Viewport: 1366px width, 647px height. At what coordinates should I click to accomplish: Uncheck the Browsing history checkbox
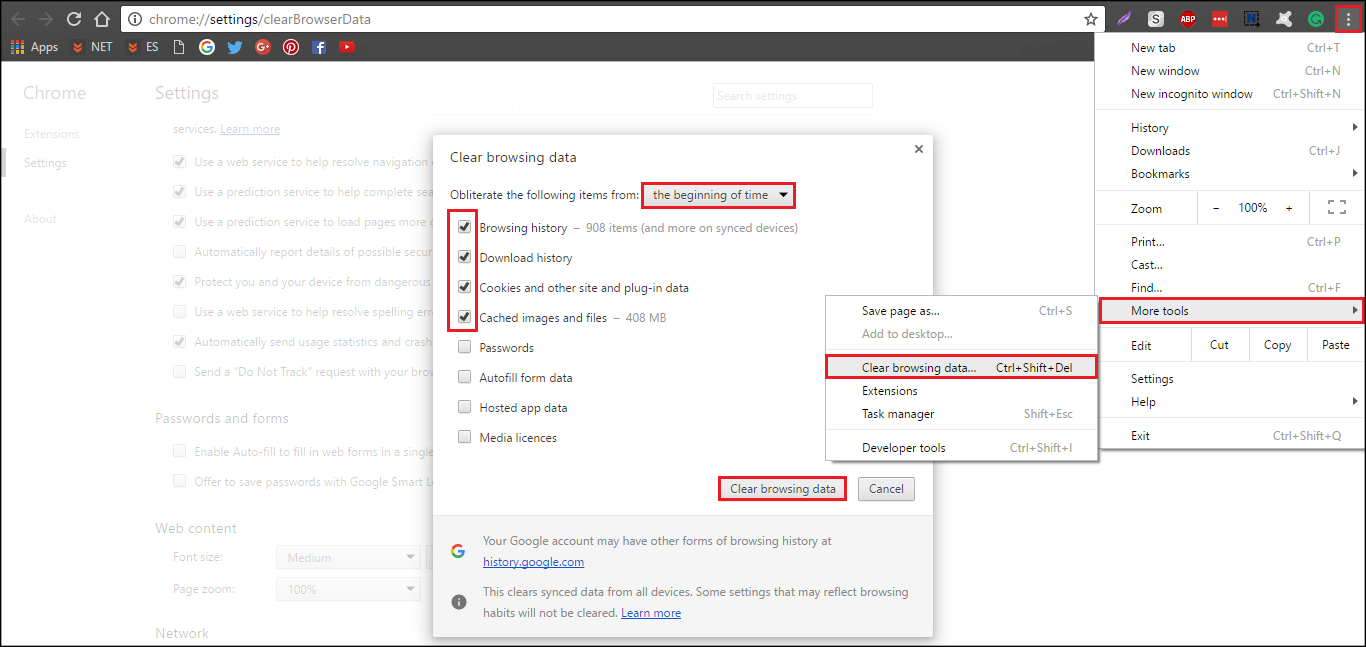coord(464,227)
